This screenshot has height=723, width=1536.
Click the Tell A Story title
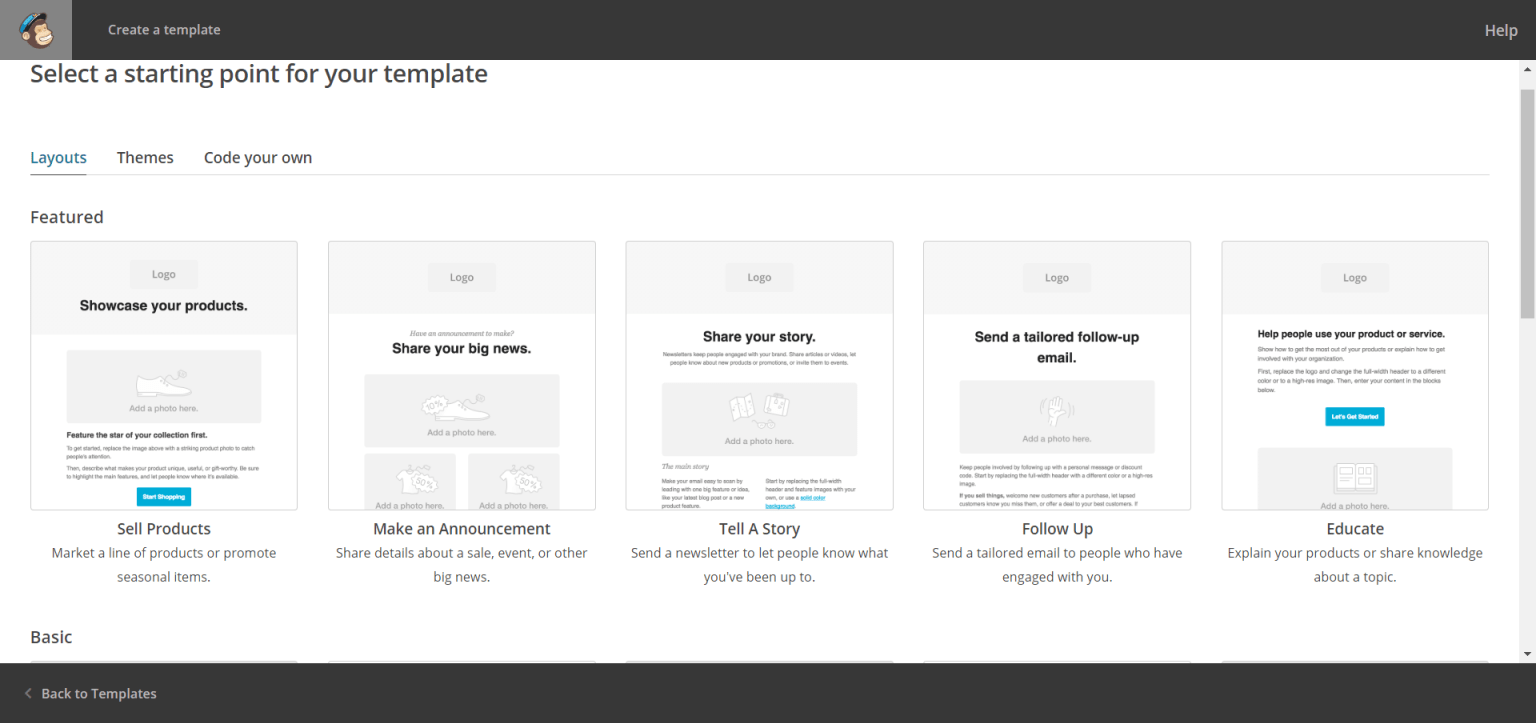tap(759, 529)
